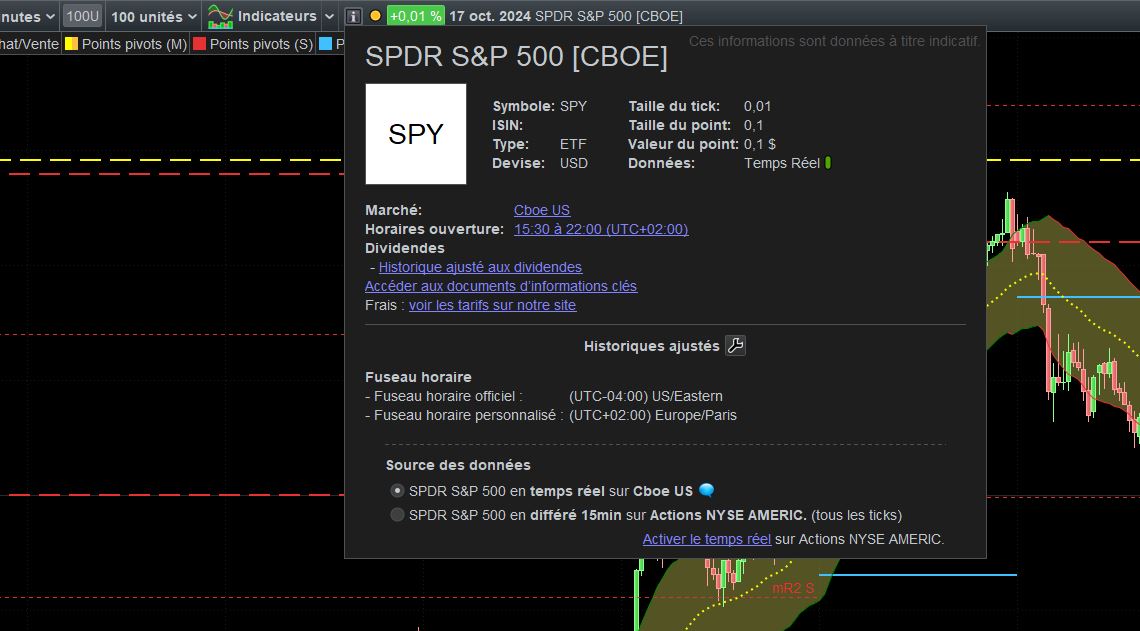Screen dimensions: 1140x631
Task: Click the (UTC+02:00) Europe/Paris timezone text
Action: coord(653,415)
